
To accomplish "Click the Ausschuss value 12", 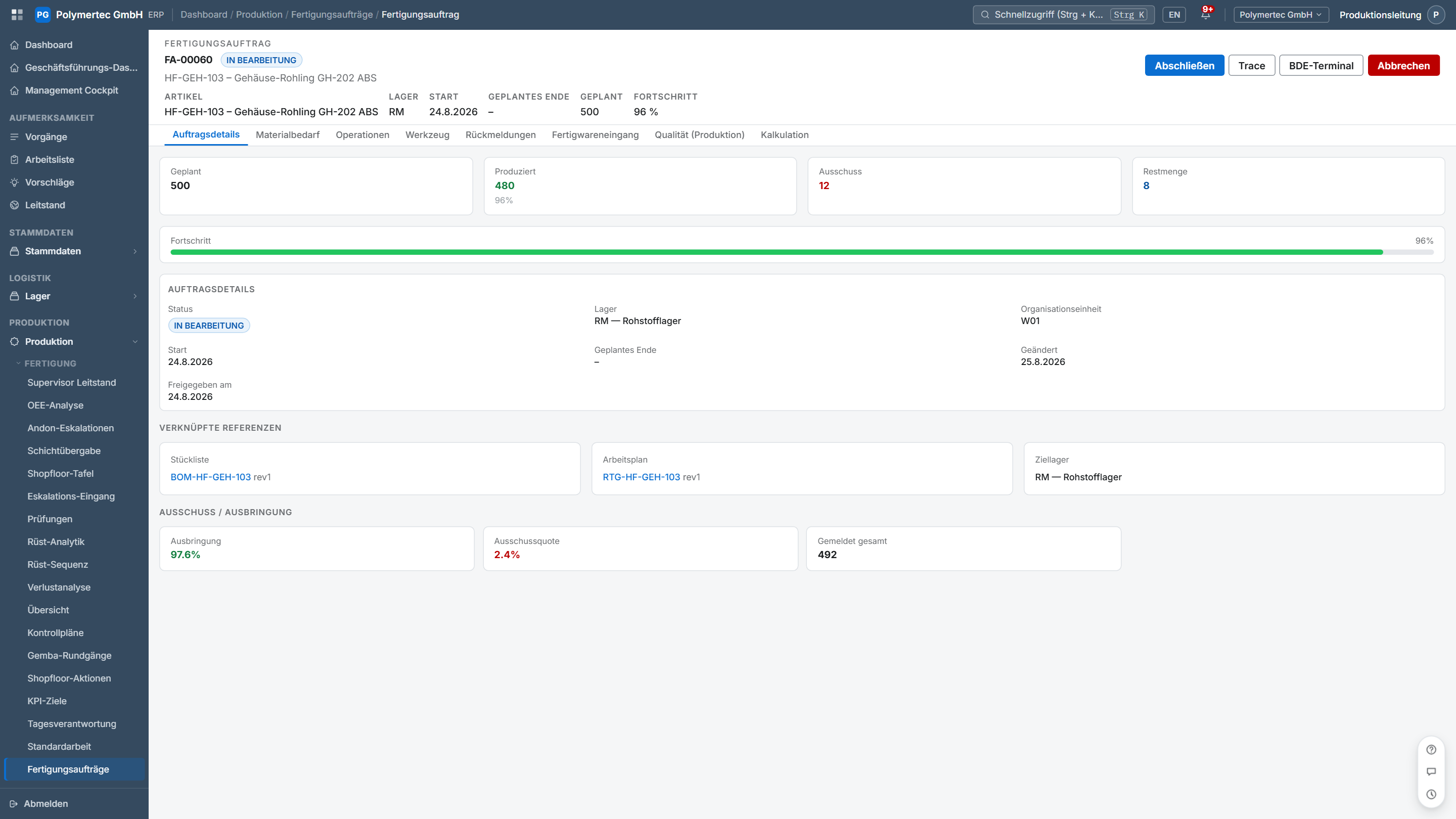I will (824, 186).
